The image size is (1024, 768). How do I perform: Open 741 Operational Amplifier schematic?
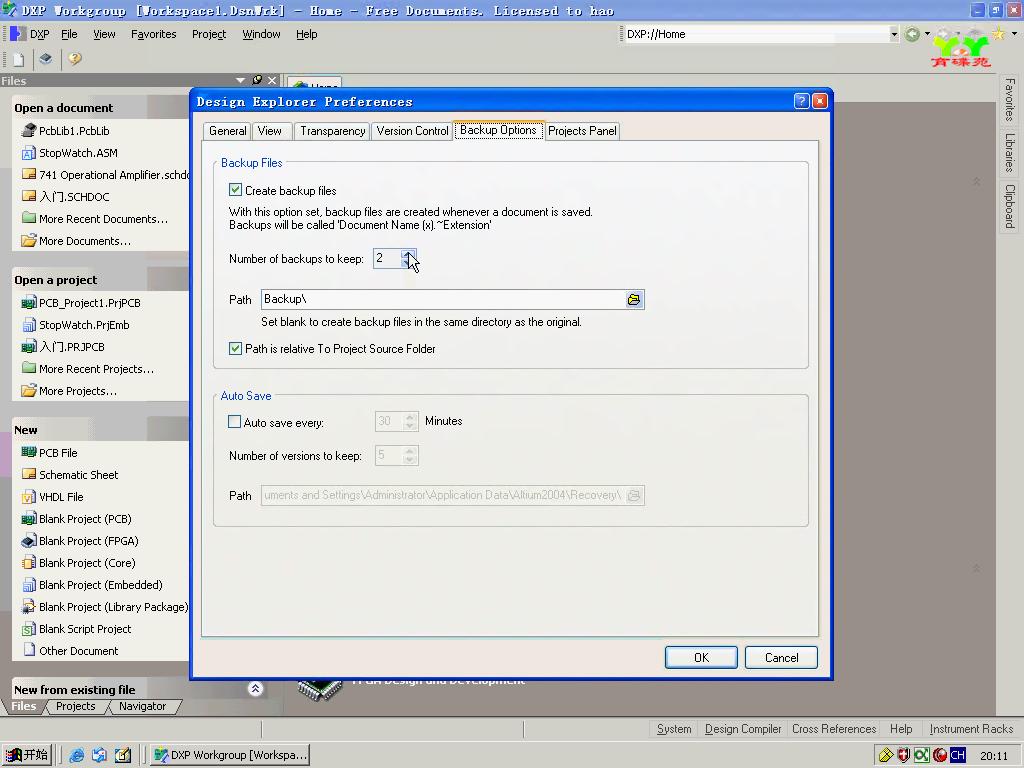pyautogui.click(x=105, y=174)
